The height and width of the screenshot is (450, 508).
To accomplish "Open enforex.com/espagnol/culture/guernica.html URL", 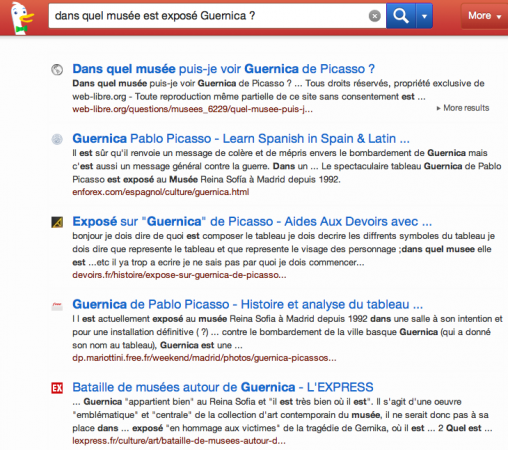I will [161, 192].
